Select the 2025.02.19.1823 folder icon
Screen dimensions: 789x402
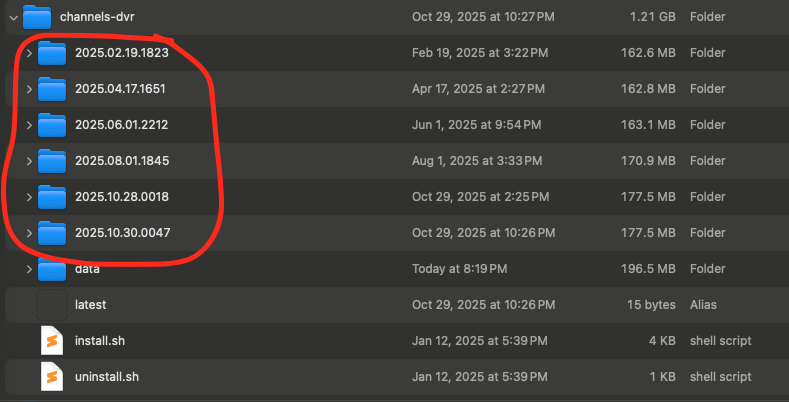click(52, 53)
